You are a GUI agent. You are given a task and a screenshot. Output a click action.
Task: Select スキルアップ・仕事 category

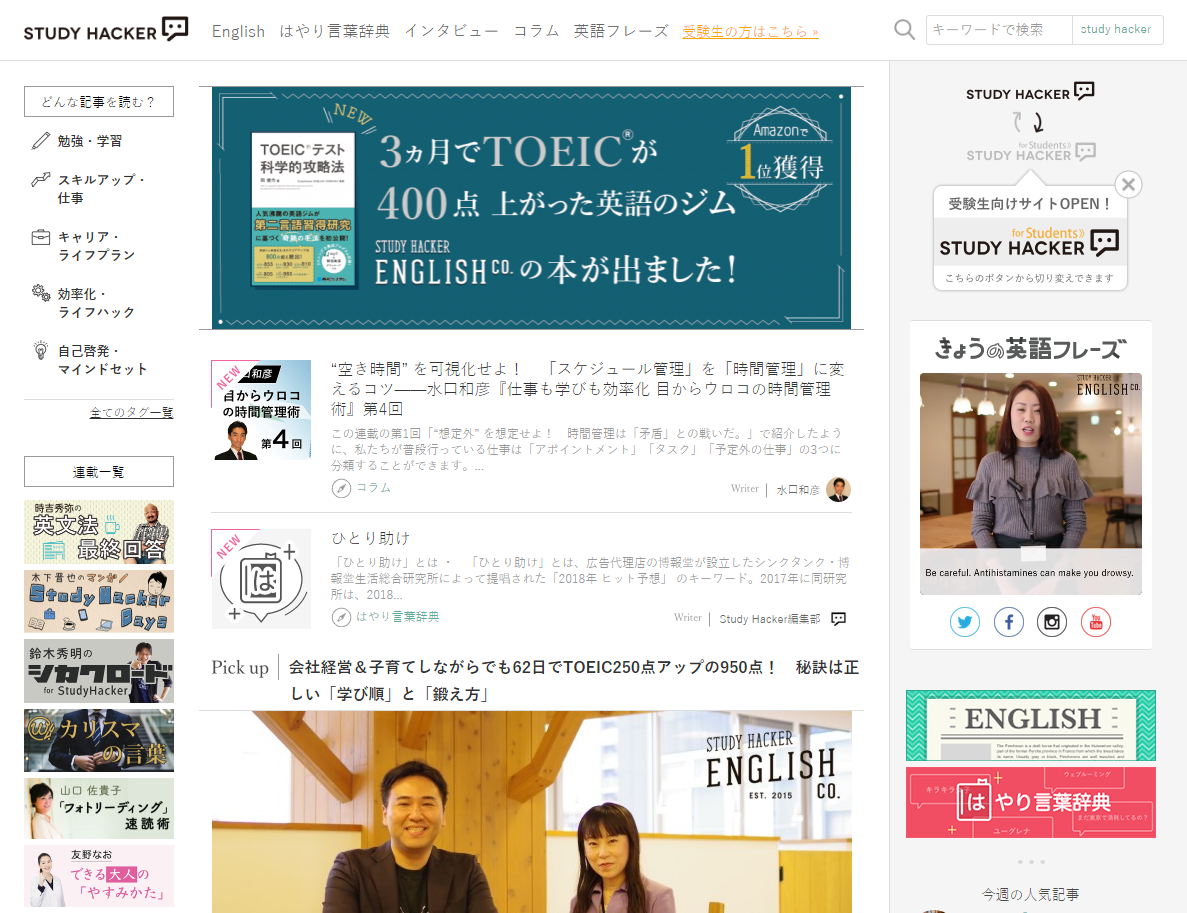pos(101,189)
